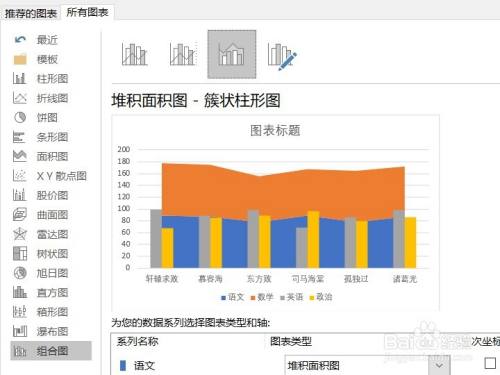Select the 折线图 line chart category

click(41, 98)
